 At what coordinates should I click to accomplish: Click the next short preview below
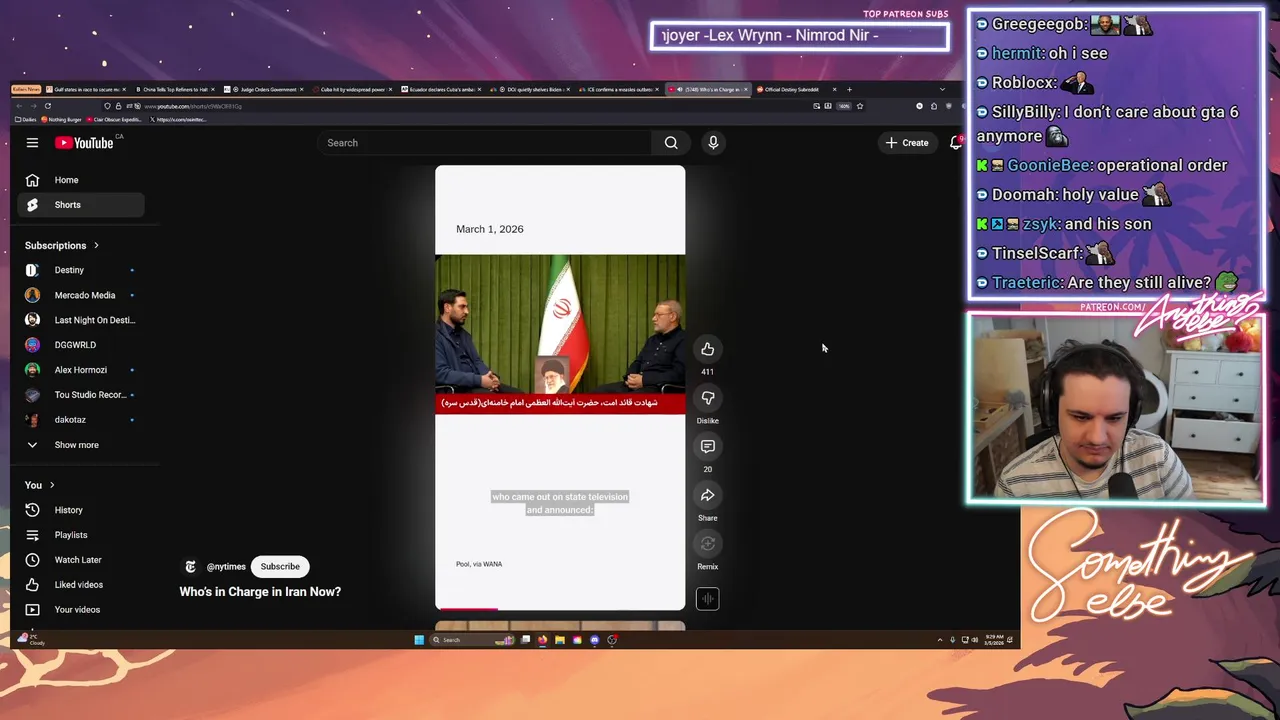pos(560,626)
